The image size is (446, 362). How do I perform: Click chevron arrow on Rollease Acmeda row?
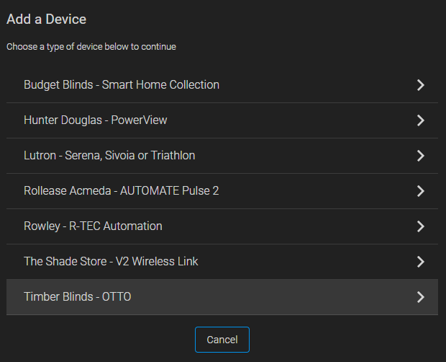(x=421, y=191)
